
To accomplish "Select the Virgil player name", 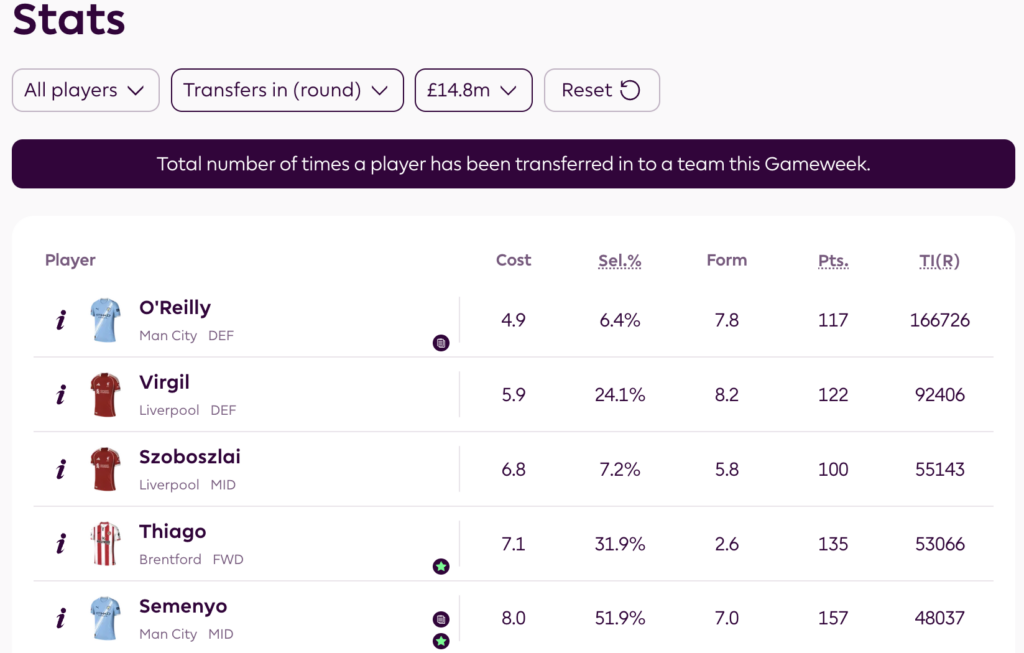I will pos(164,382).
